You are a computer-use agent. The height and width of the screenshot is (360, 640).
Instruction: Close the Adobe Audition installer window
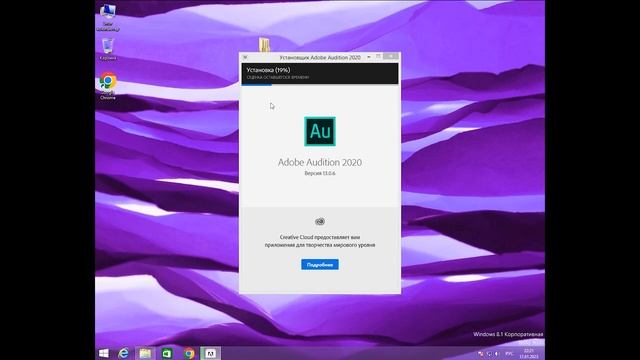(391, 56)
